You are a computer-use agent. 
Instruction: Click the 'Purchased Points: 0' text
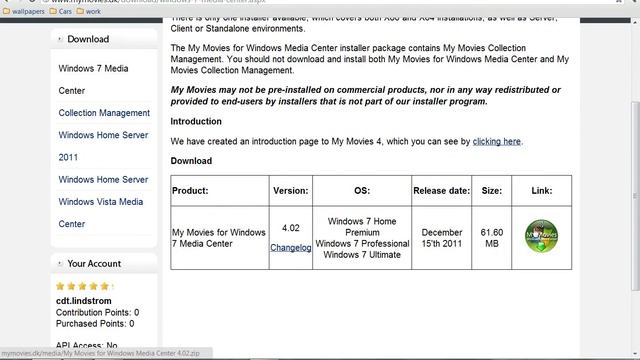(x=95, y=324)
